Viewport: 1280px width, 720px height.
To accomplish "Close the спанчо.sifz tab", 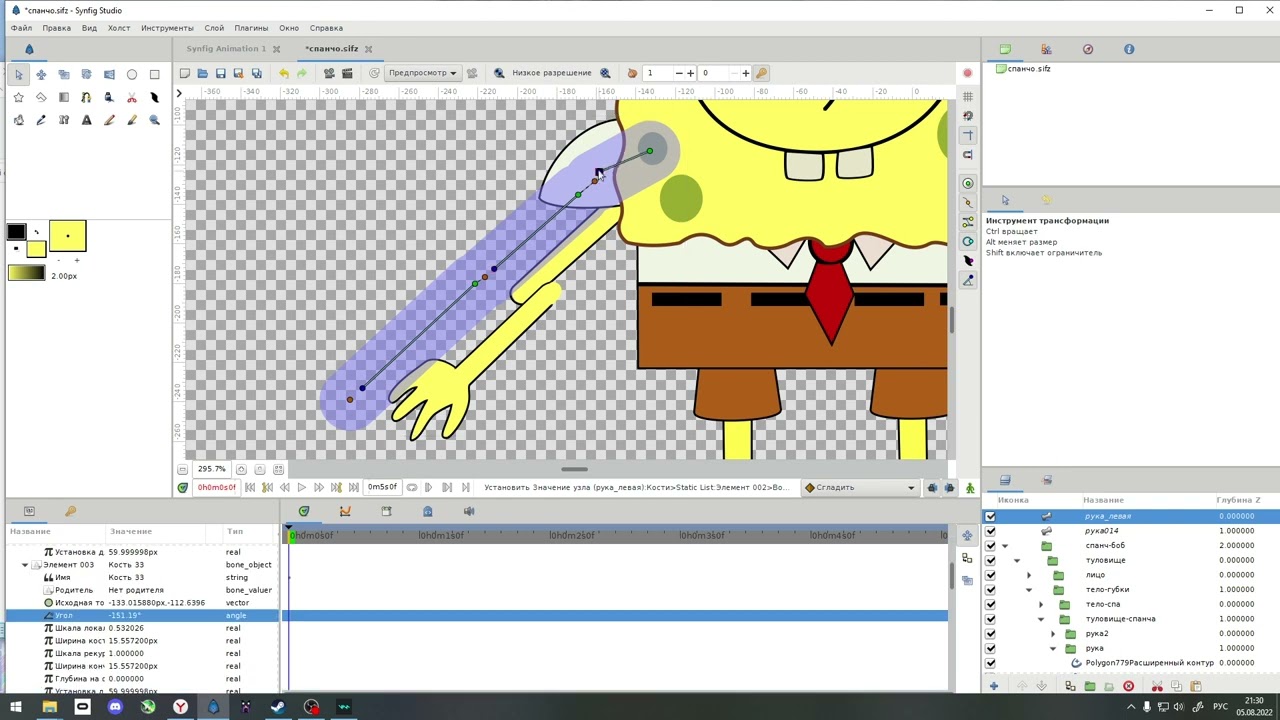I will tap(368, 49).
